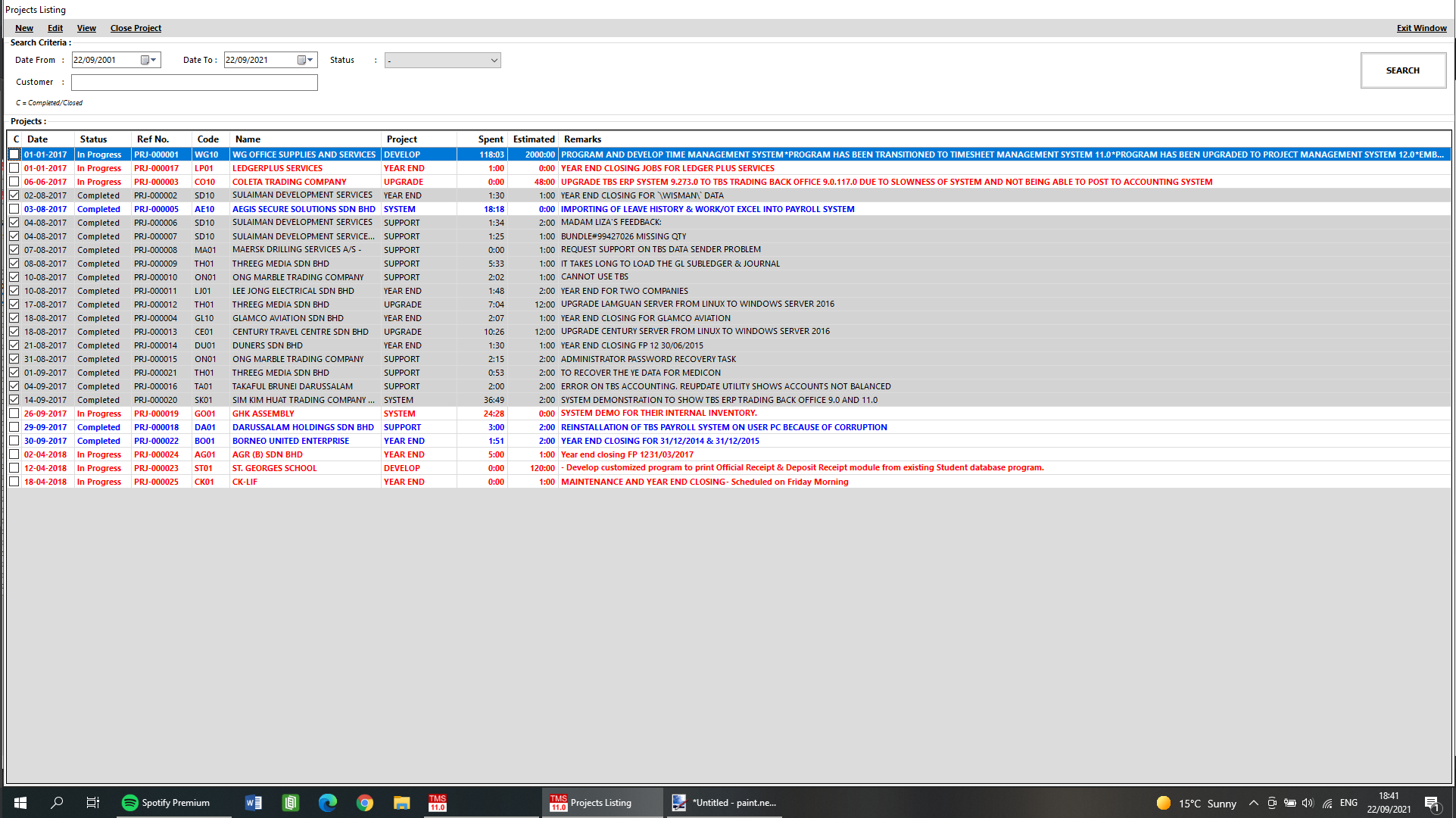Select the DARUSSALAM HOLDINGS SDN BHD cell
Viewport: 1456px width, 818px height.
point(305,427)
